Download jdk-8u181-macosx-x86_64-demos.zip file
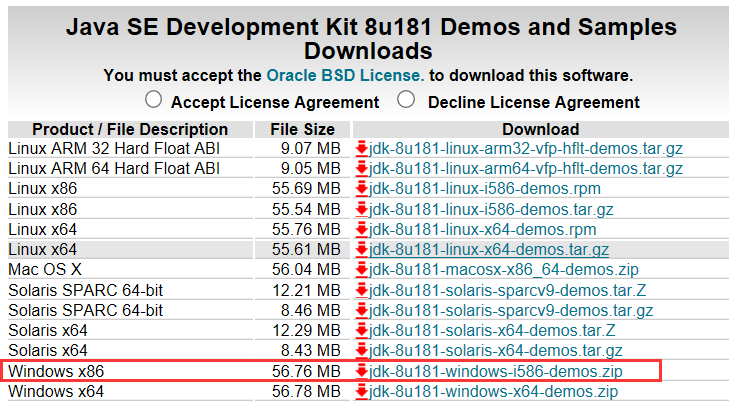The height and width of the screenshot is (414, 749). tap(504, 270)
